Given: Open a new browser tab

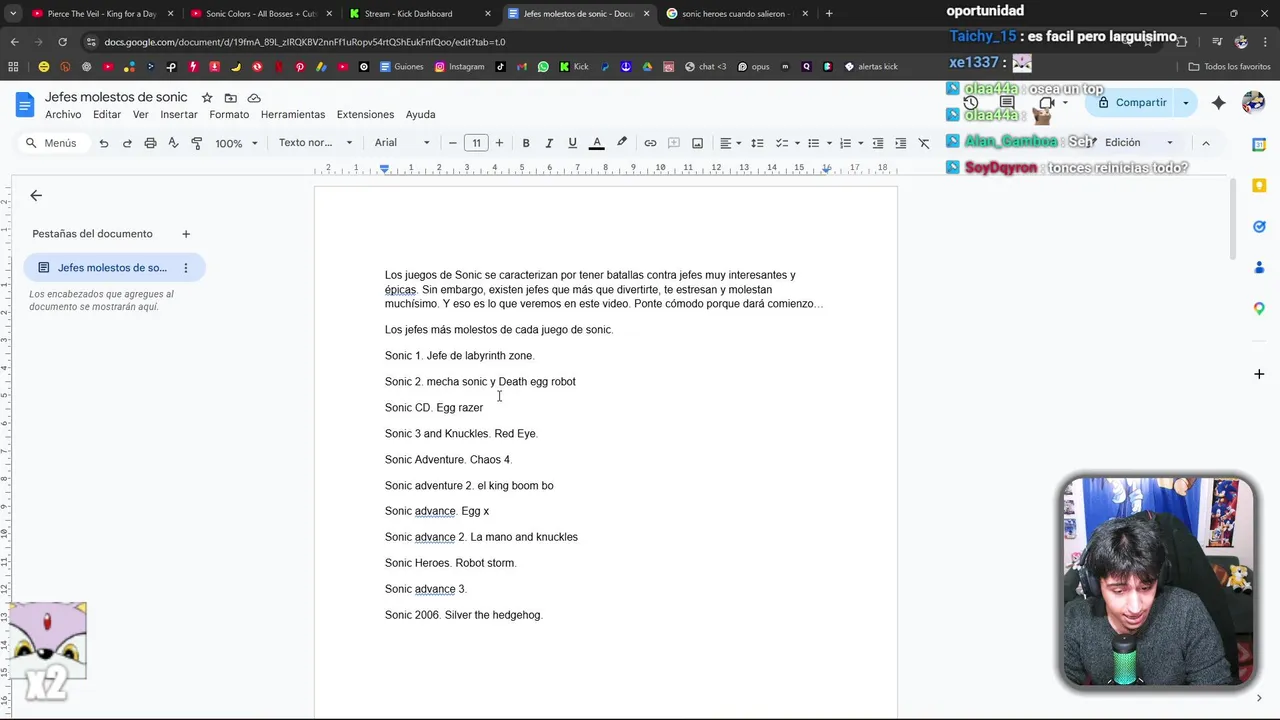Looking at the screenshot, I should 828,14.
